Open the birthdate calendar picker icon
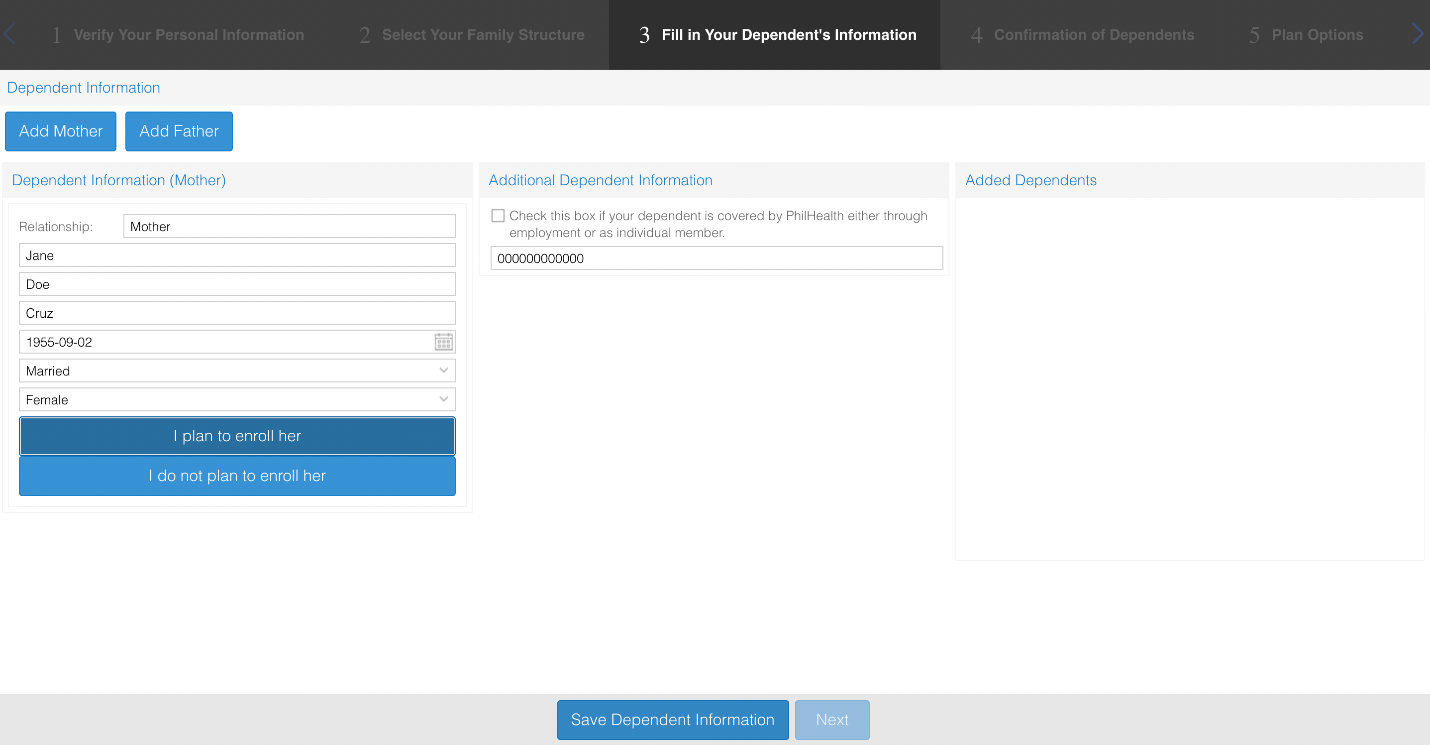This screenshot has width=1430, height=745. point(444,342)
